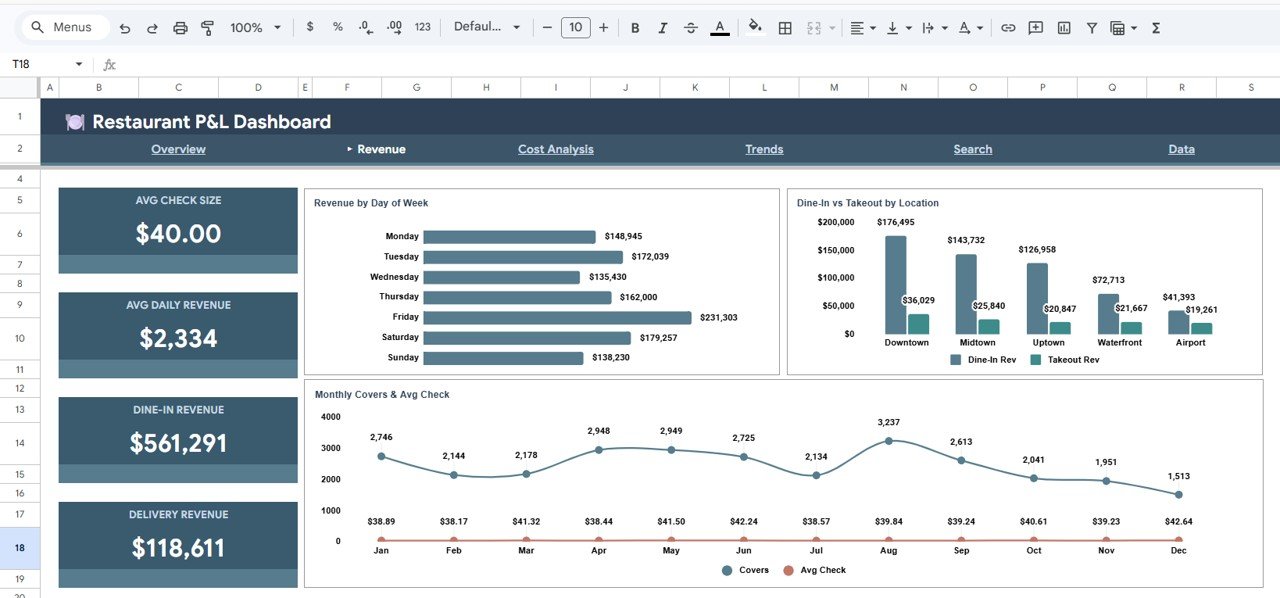This screenshot has width=1280, height=598.
Task: Decrease decimal places
Action: [365, 27]
